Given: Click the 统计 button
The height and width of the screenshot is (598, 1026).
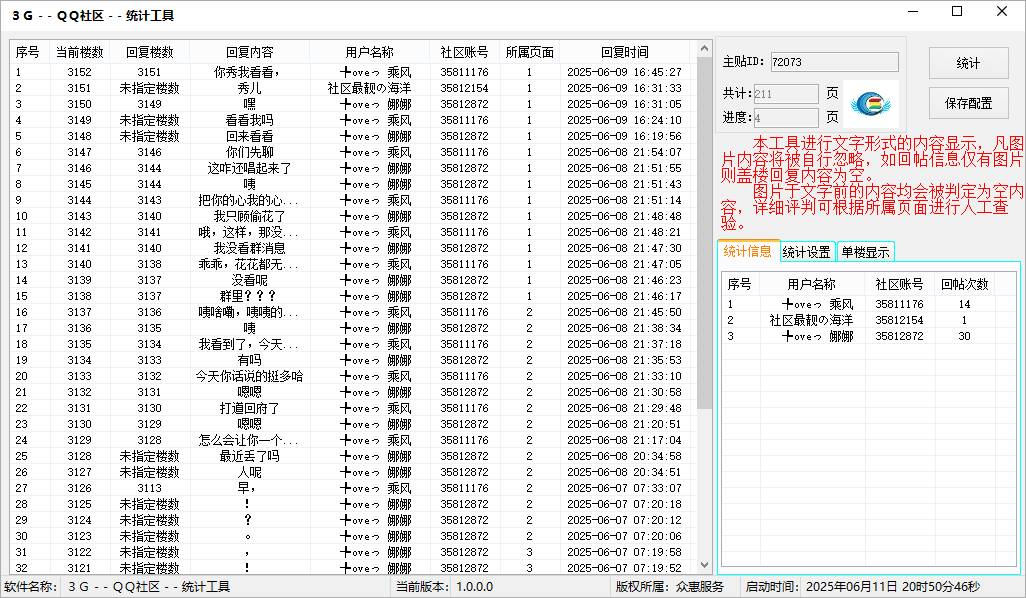Looking at the screenshot, I should tap(968, 63).
